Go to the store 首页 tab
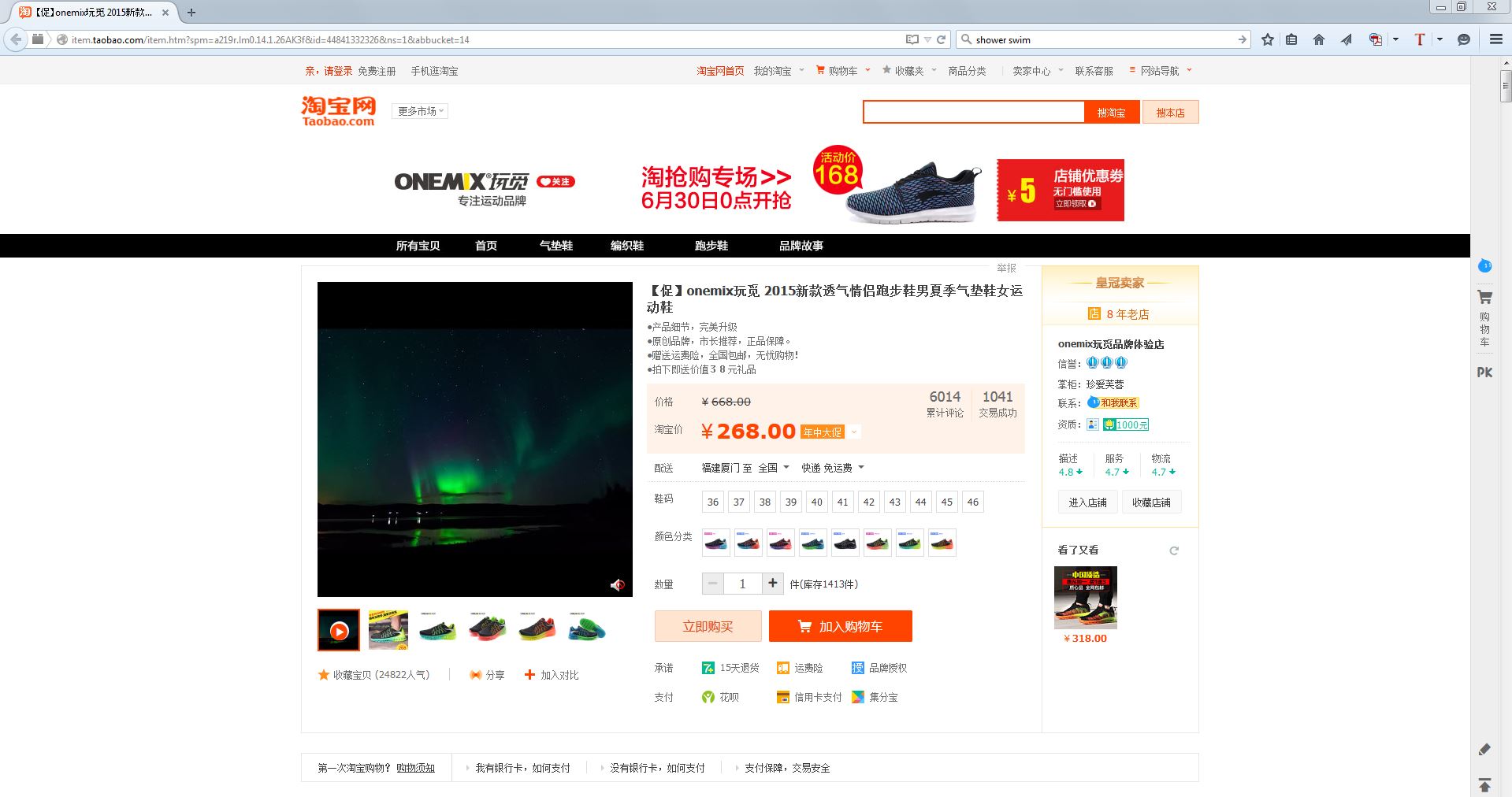Viewport: 1512px width, 797px height. [x=486, y=246]
